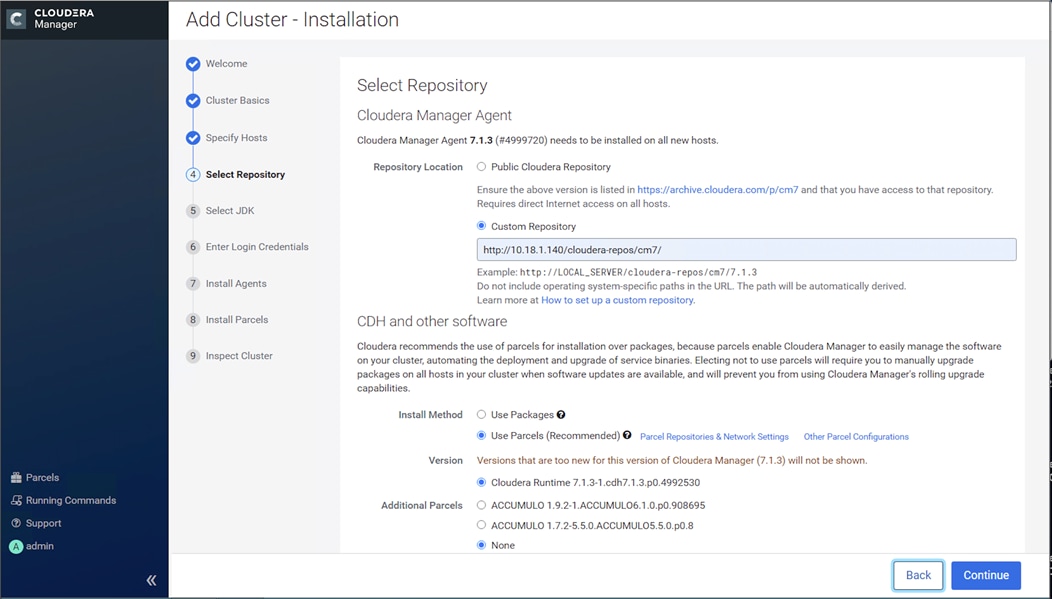Click the custom repository URL field
The height and width of the screenshot is (599, 1052).
pyautogui.click(x=746, y=250)
